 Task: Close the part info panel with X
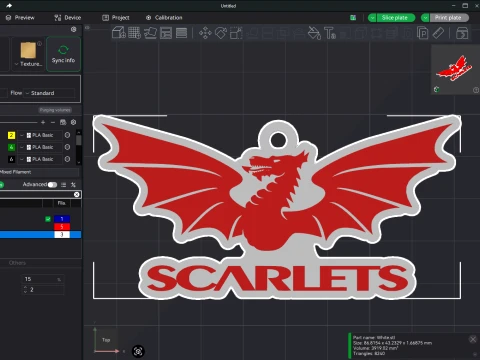tap(473, 339)
